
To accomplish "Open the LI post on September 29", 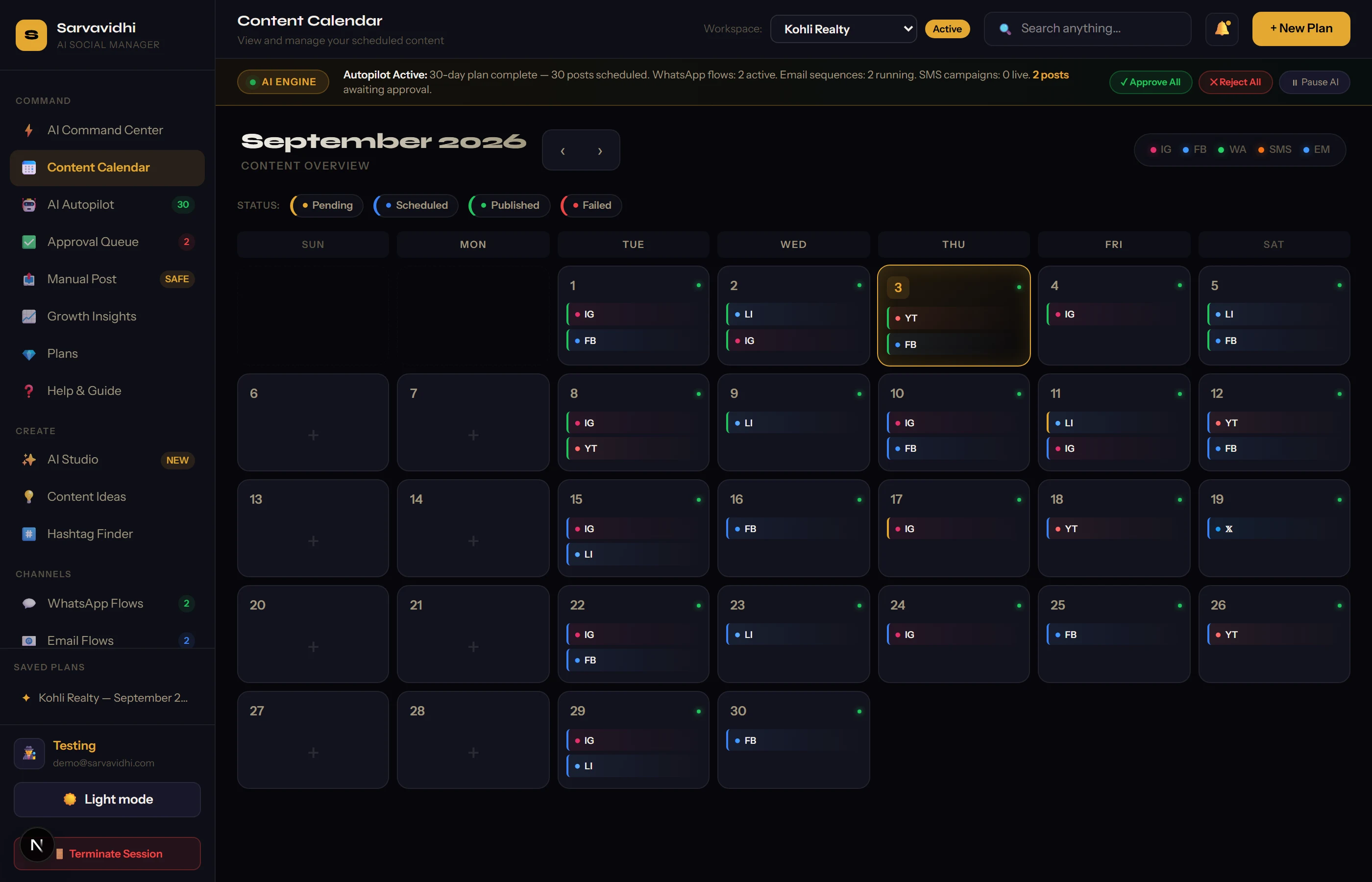I will [x=633, y=766].
